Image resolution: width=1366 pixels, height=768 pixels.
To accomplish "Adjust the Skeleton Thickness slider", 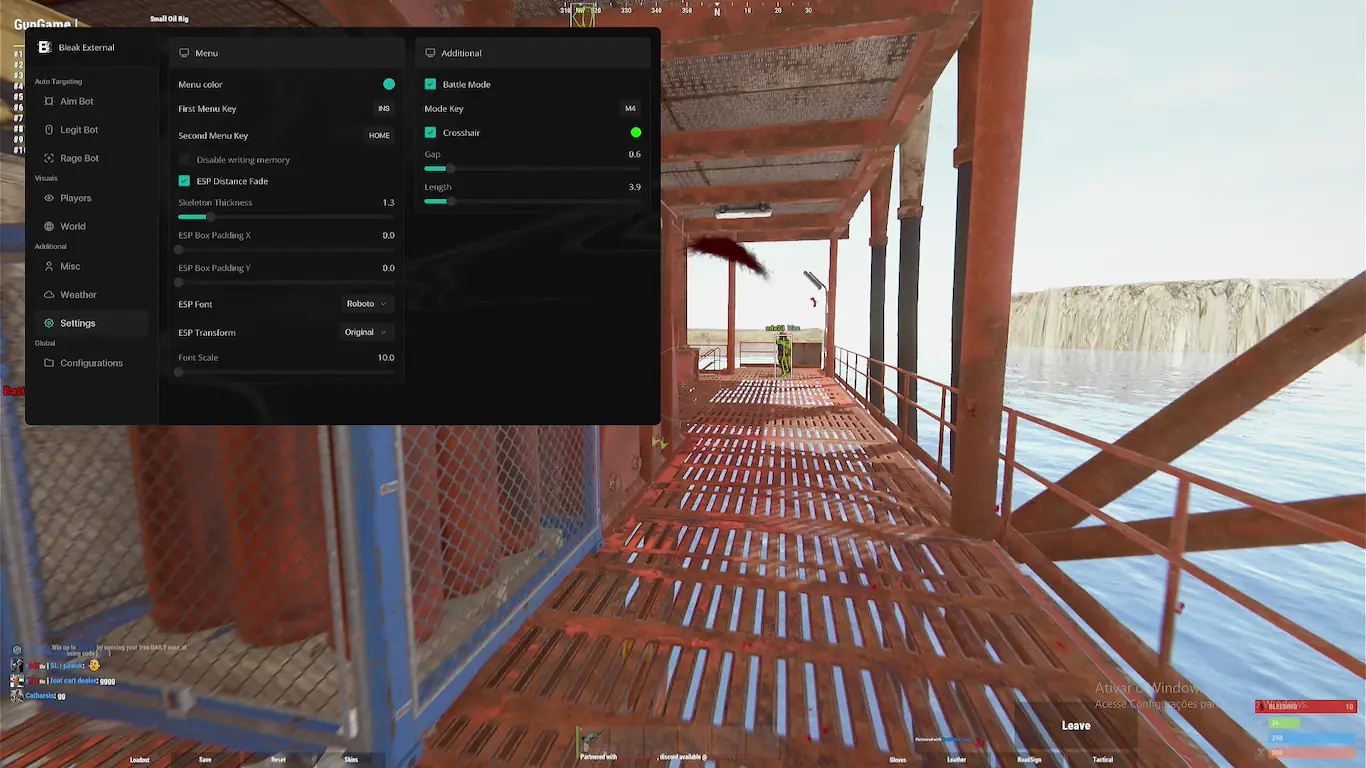I will click(x=286, y=217).
